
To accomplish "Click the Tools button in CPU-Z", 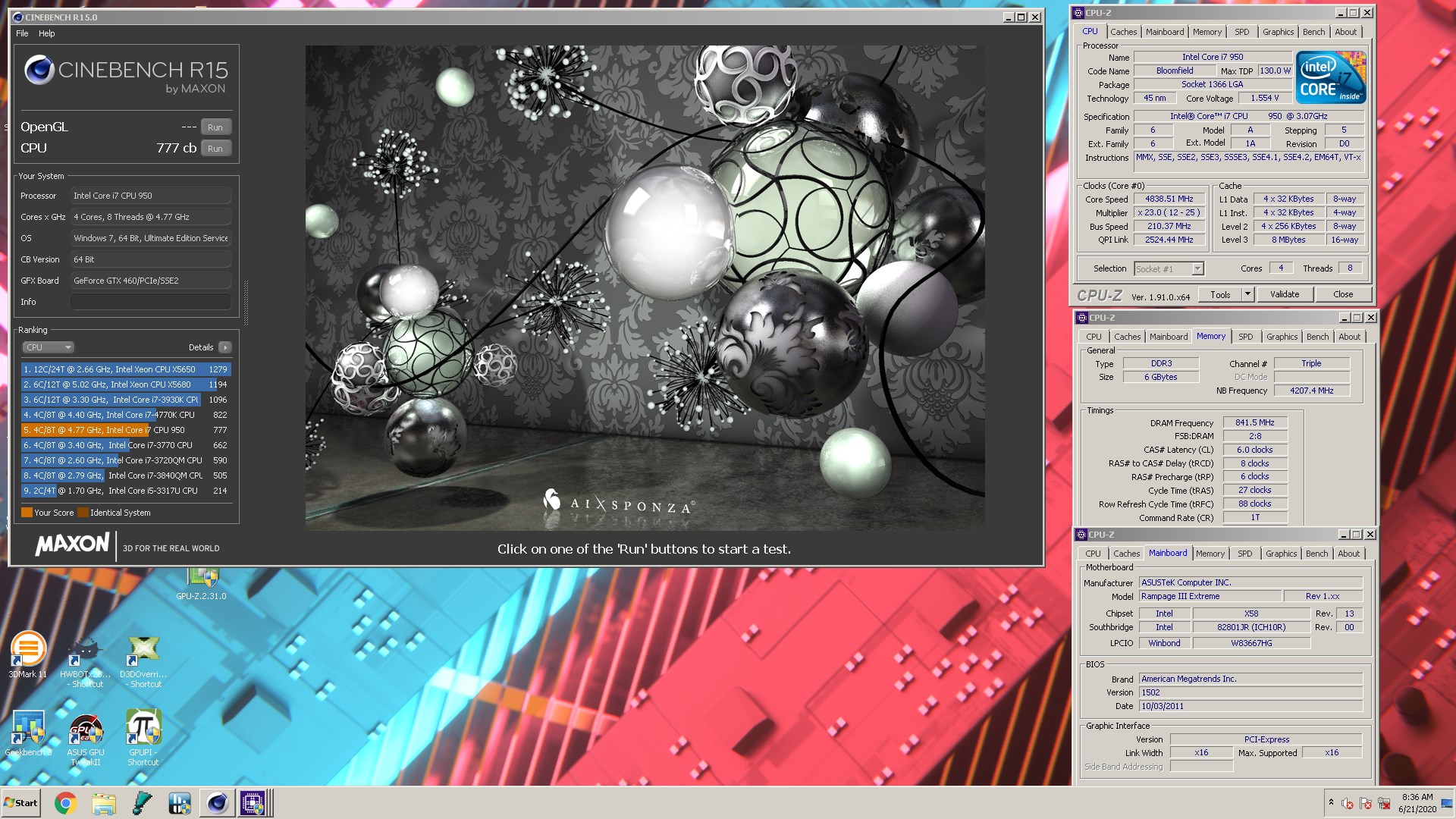I will coord(1220,295).
